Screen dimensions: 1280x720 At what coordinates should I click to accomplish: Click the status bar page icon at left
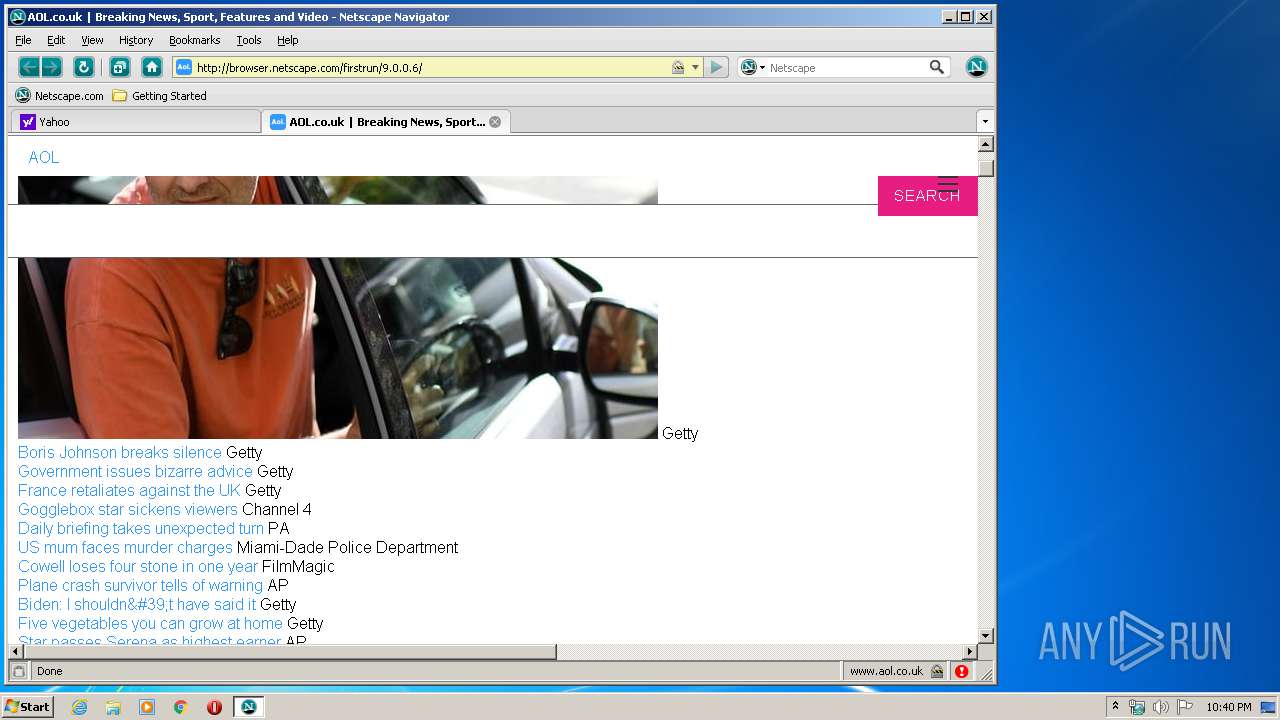19,671
